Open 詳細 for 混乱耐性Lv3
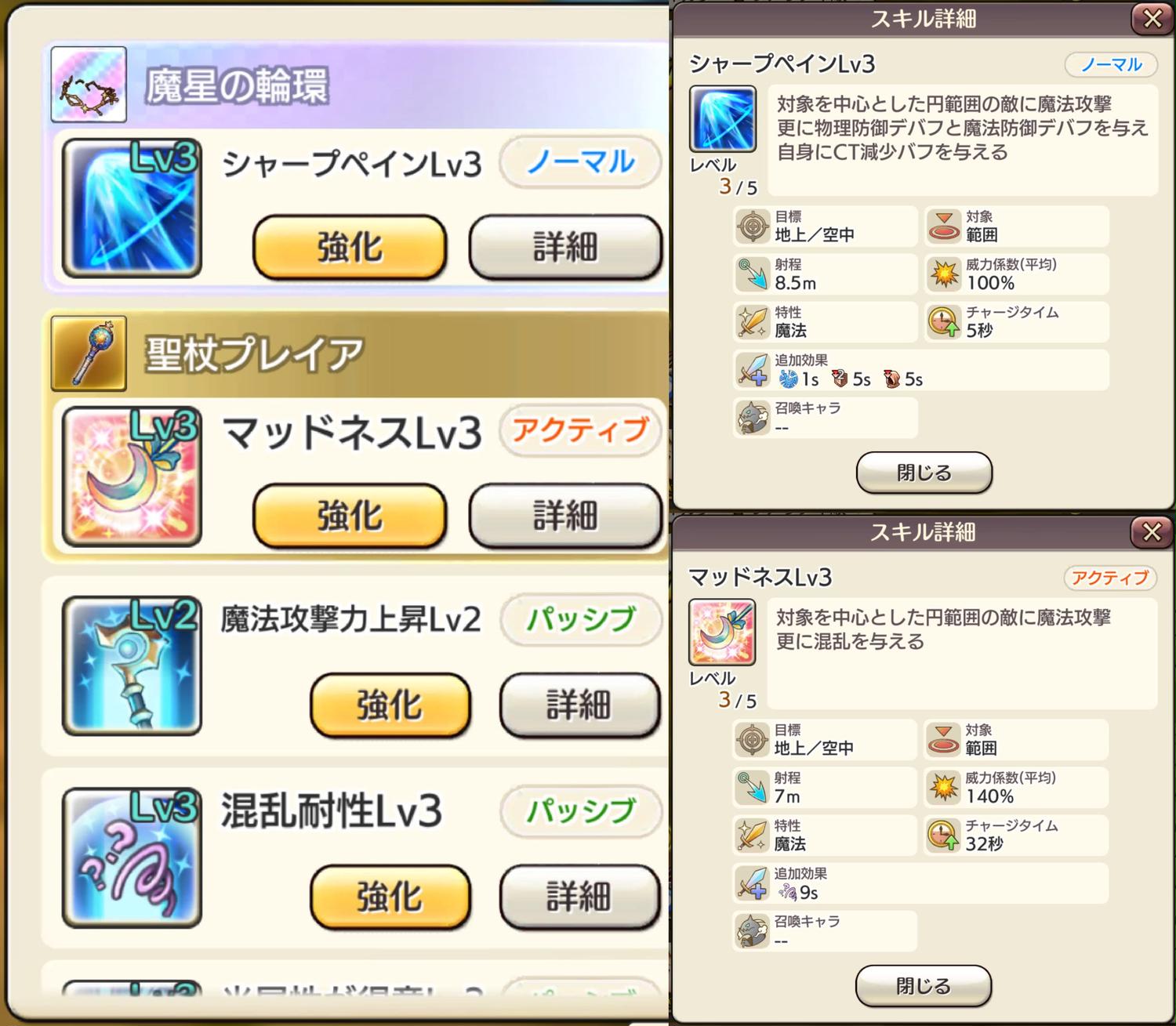The height and width of the screenshot is (1026, 1176). 579,897
